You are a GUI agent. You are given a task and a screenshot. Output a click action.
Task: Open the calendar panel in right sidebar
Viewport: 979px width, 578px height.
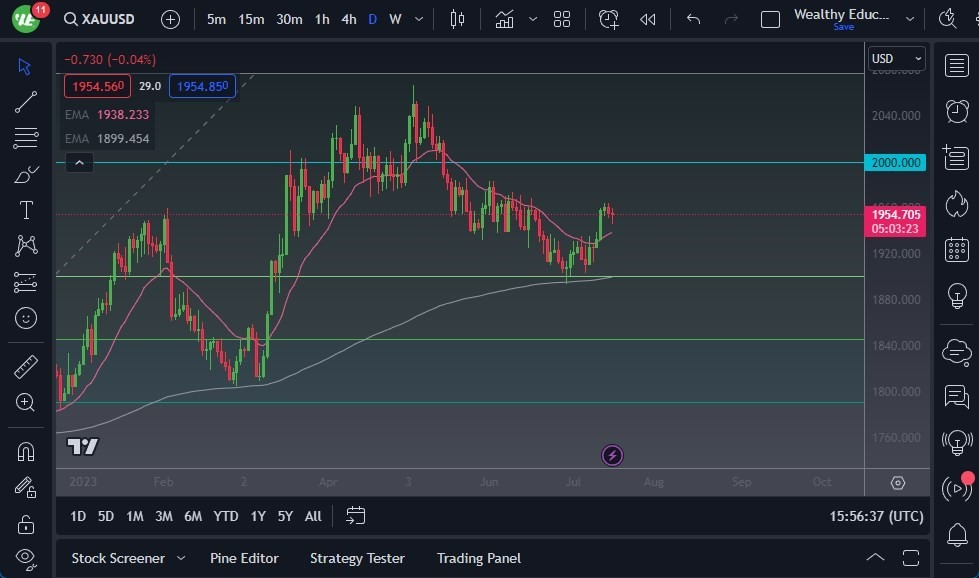click(x=957, y=249)
